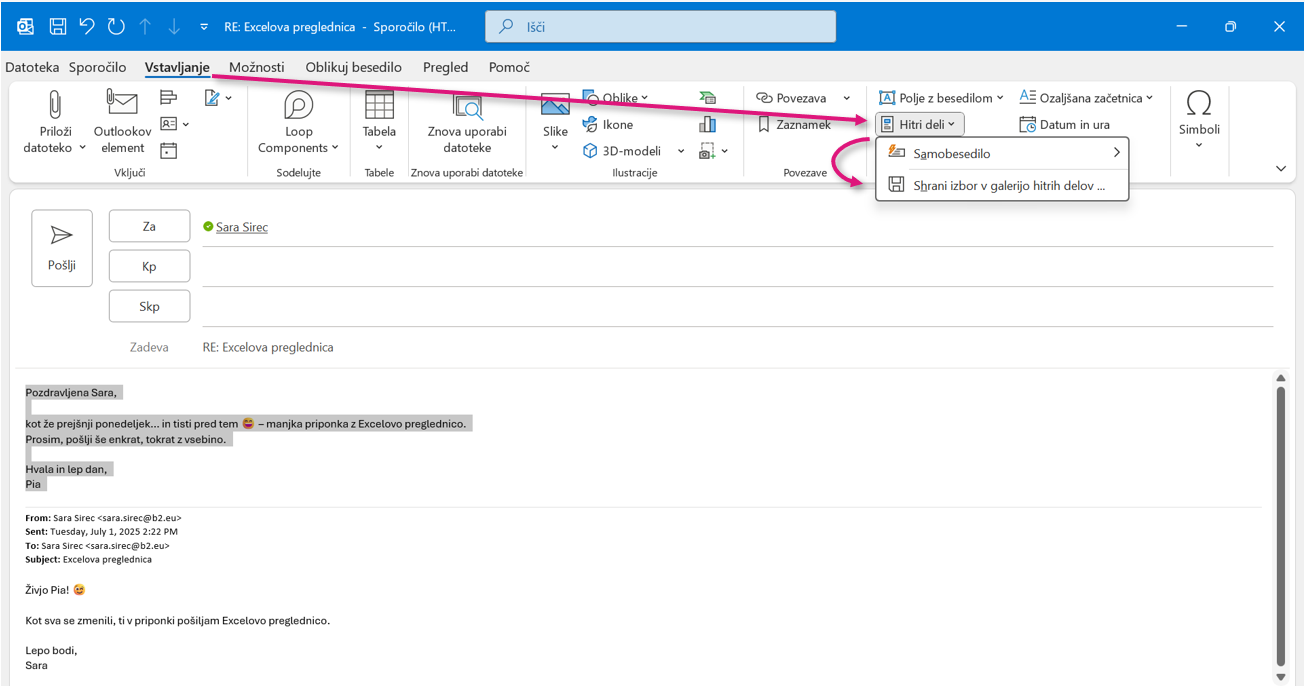Undo the last action
This screenshot has height=688, width=1305.
click(87, 27)
